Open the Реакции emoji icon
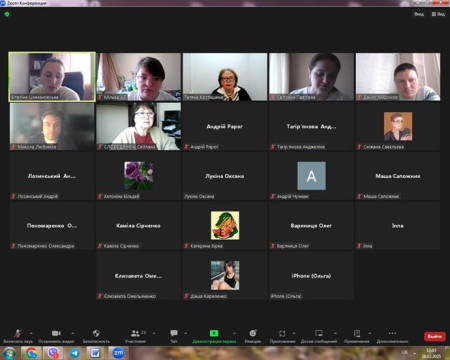This screenshot has height=360, width=450. (253, 336)
